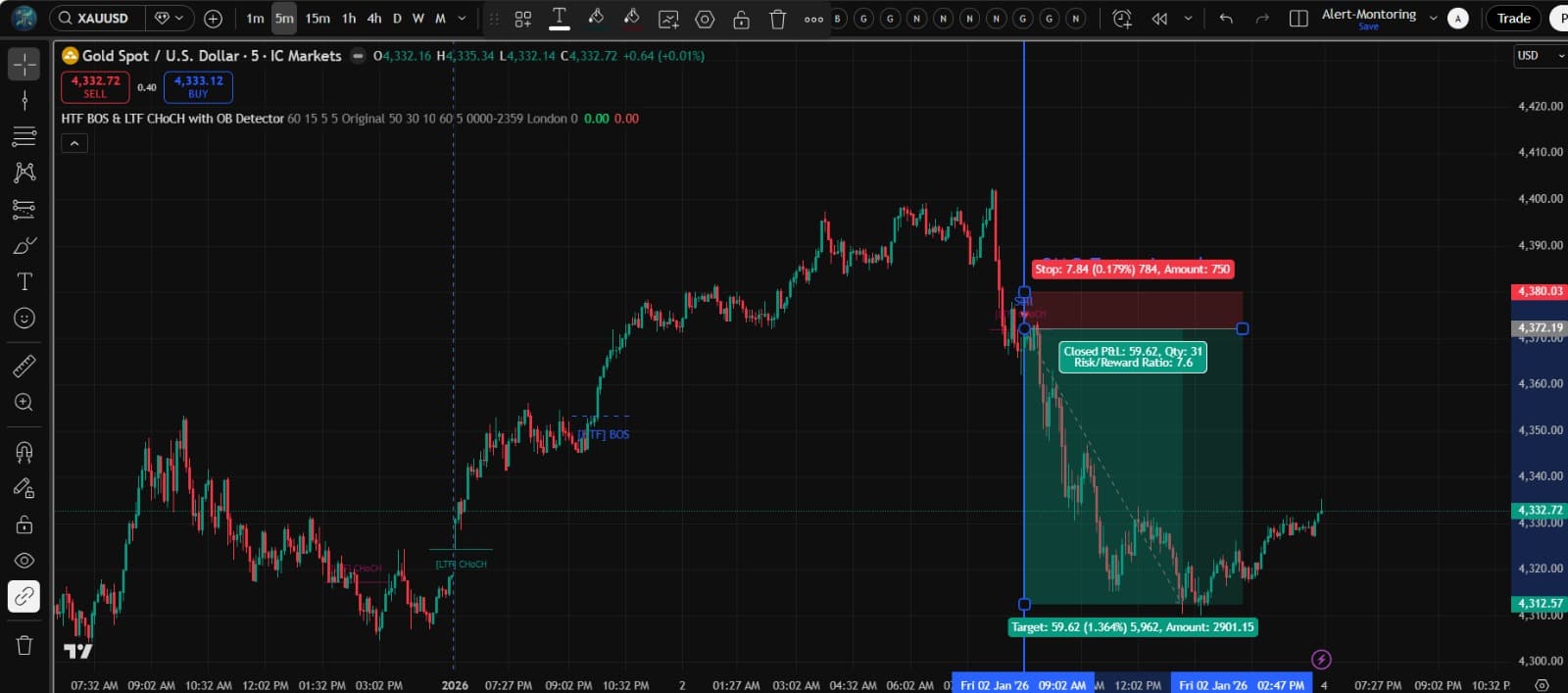Click the Alert-Montoring layout name
Image resolution: width=1568 pixels, height=693 pixels.
(x=1368, y=14)
